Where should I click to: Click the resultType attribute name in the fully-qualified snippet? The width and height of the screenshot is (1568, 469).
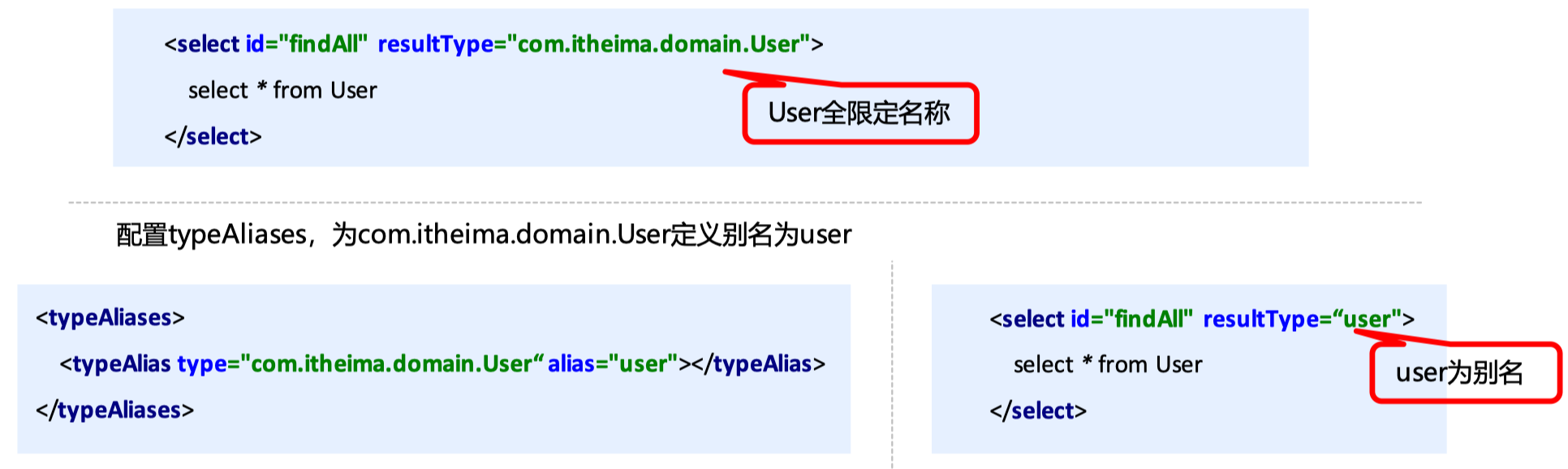[435, 44]
